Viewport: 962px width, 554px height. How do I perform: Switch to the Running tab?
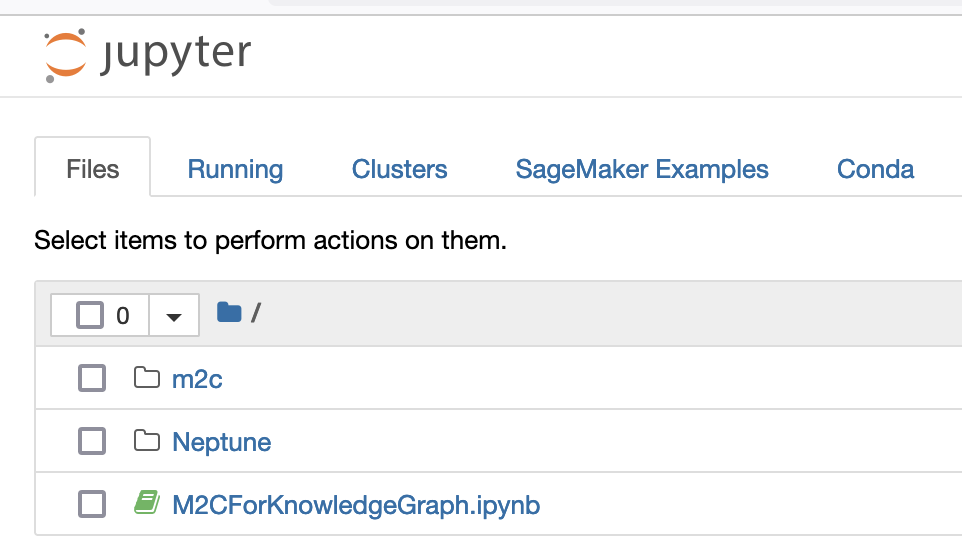pos(235,169)
